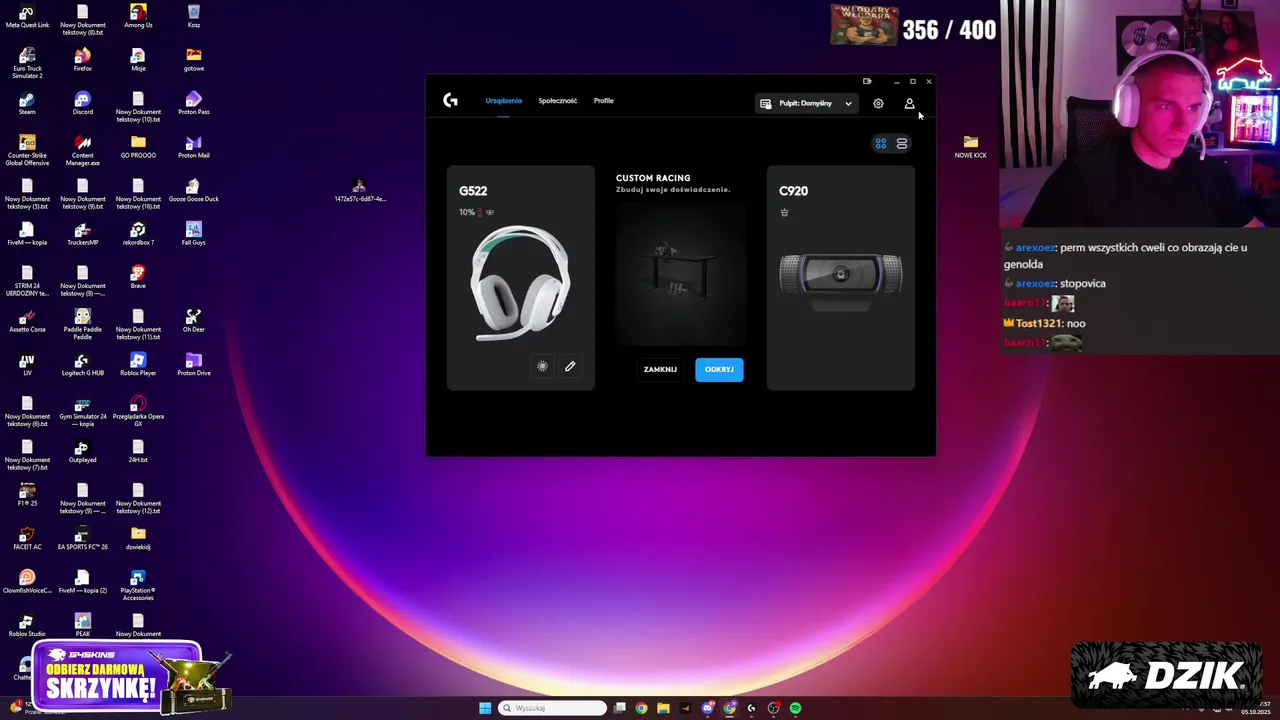Switch to the Społeczność tab
Viewport: 1280px width, 720px height.
tap(557, 101)
